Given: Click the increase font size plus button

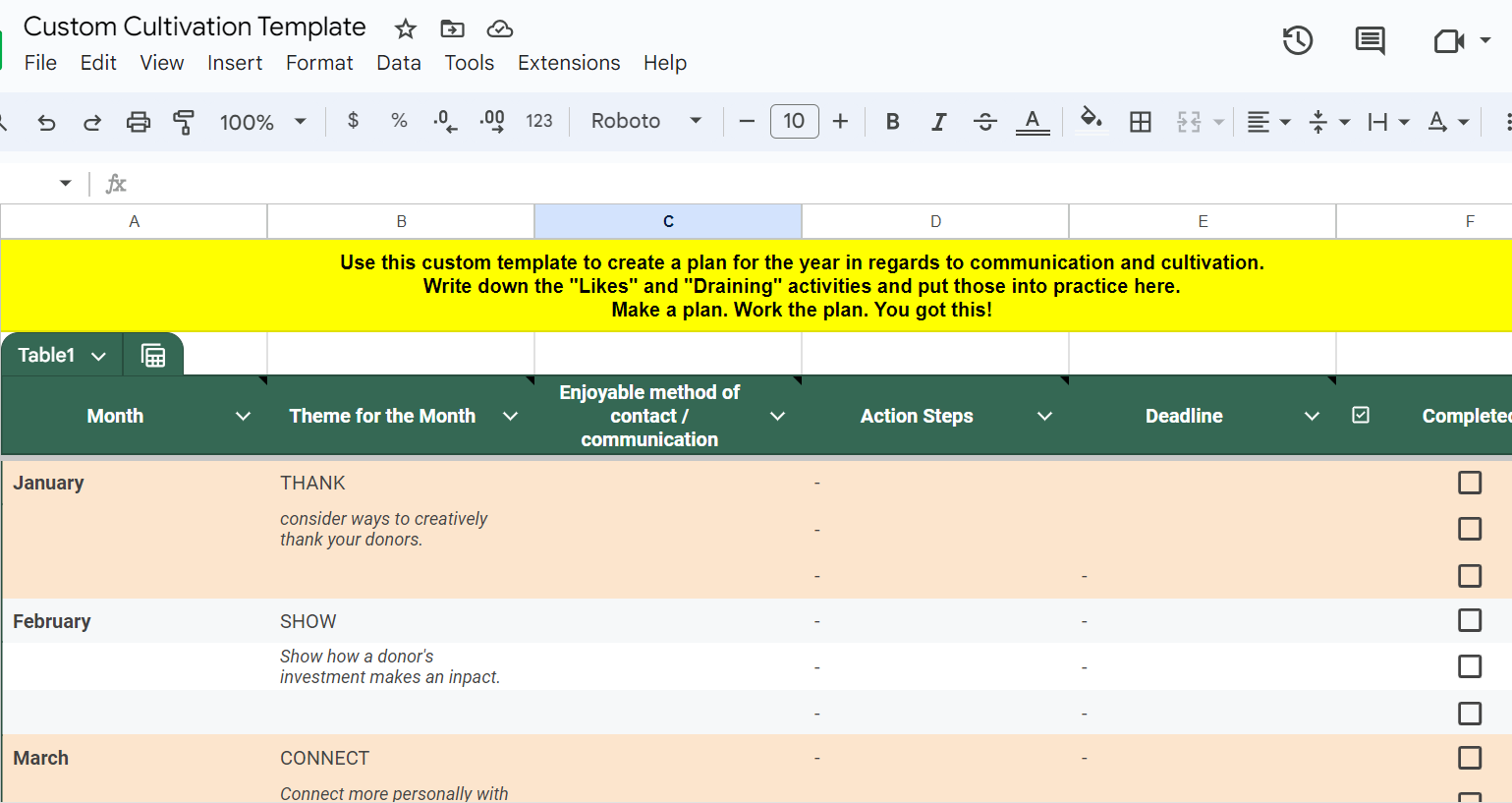Looking at the screenshot, I should point(840,121).
